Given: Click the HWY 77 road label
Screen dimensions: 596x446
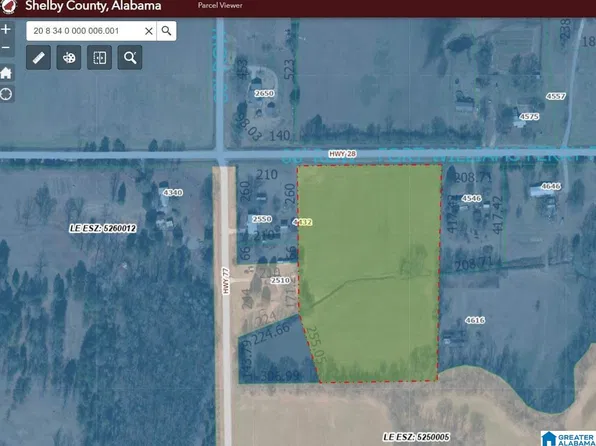Looking at the screenshot, I should tap(226, 281).
